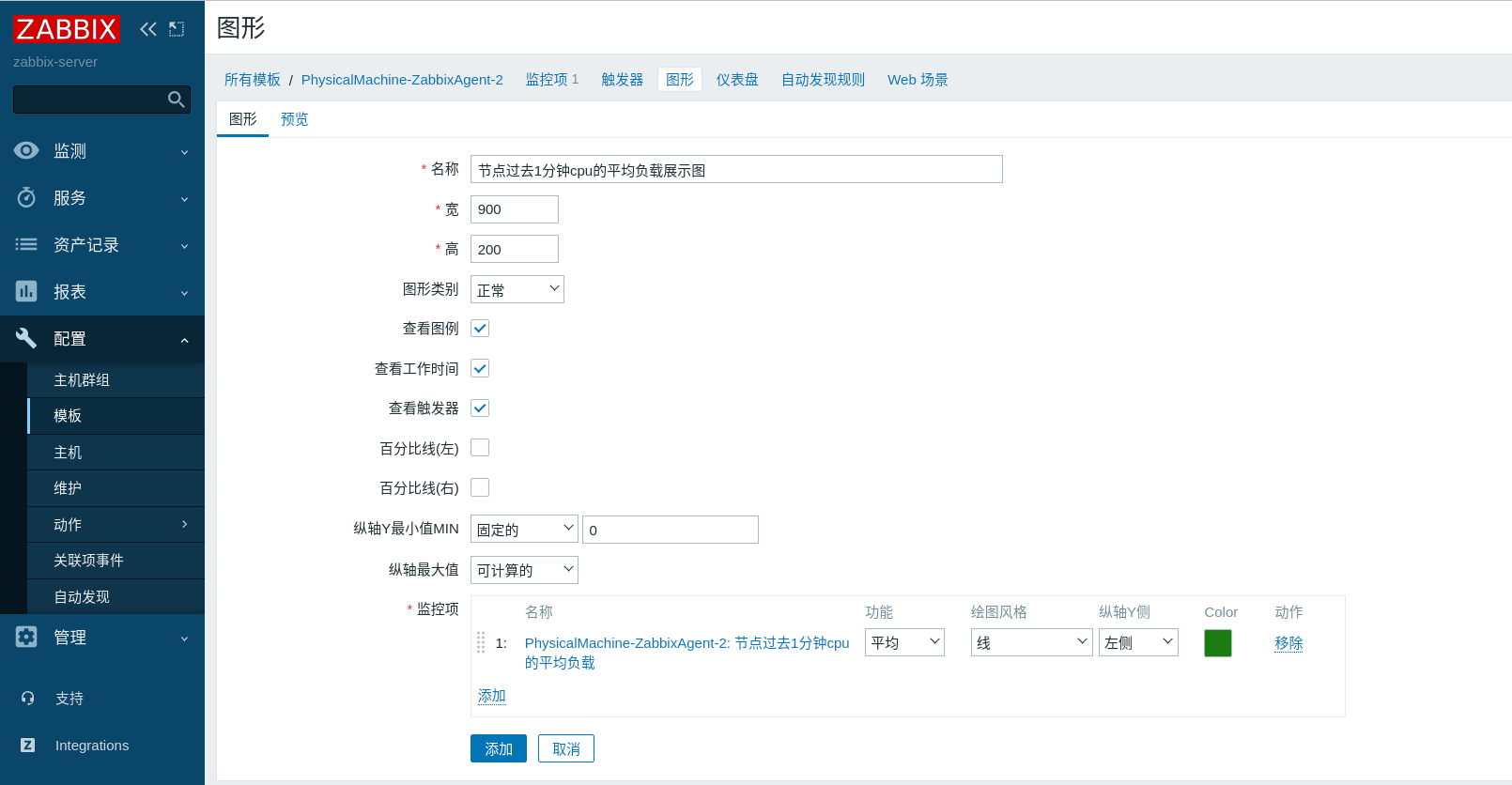This screenshot has width=1512, height=785.
Task: Click the search magnifier icon
Action: [x=176, y=100]
